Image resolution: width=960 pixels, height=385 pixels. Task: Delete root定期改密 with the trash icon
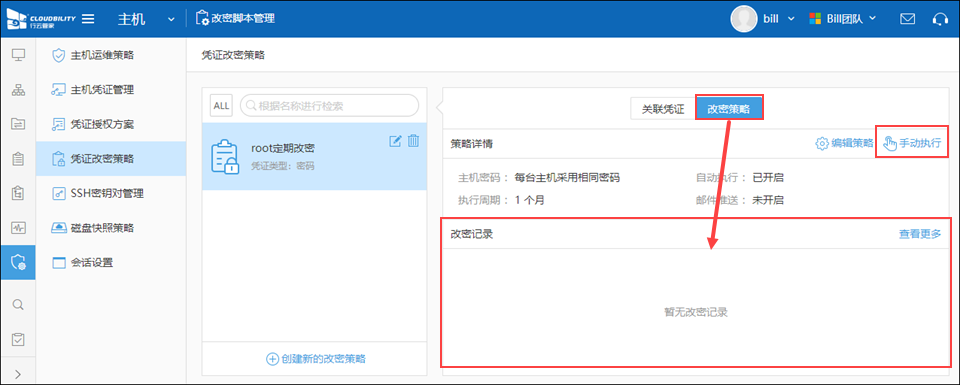pos(413,141)
